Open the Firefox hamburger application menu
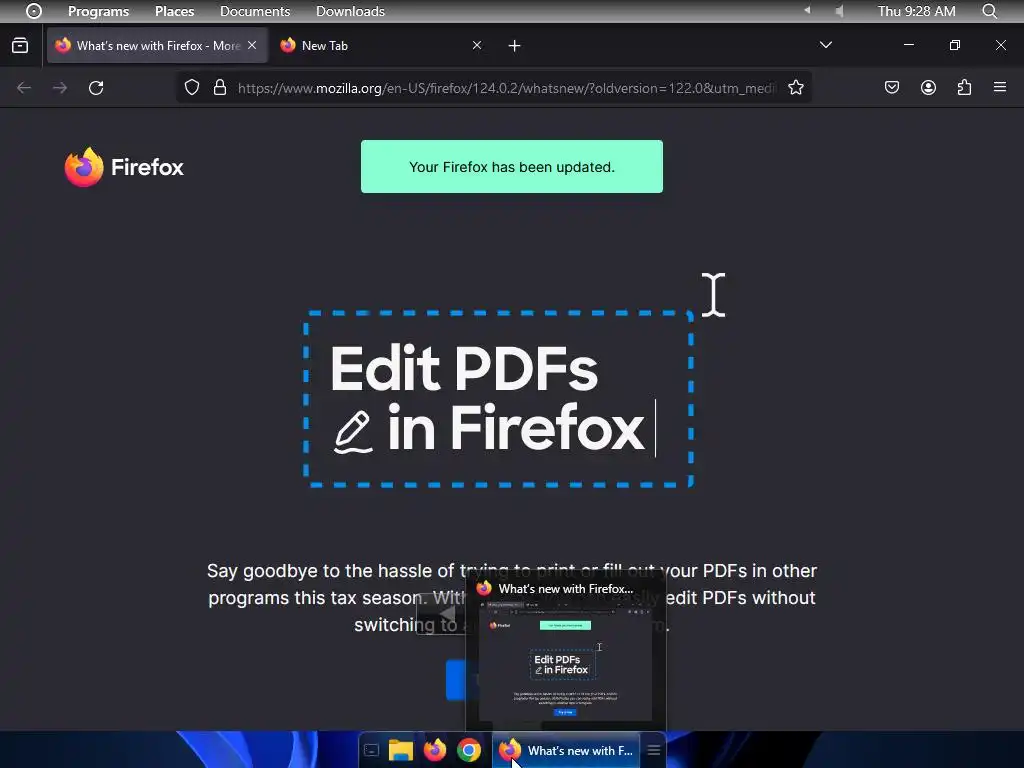The image size is (1024, 768). click(1000, 87)
